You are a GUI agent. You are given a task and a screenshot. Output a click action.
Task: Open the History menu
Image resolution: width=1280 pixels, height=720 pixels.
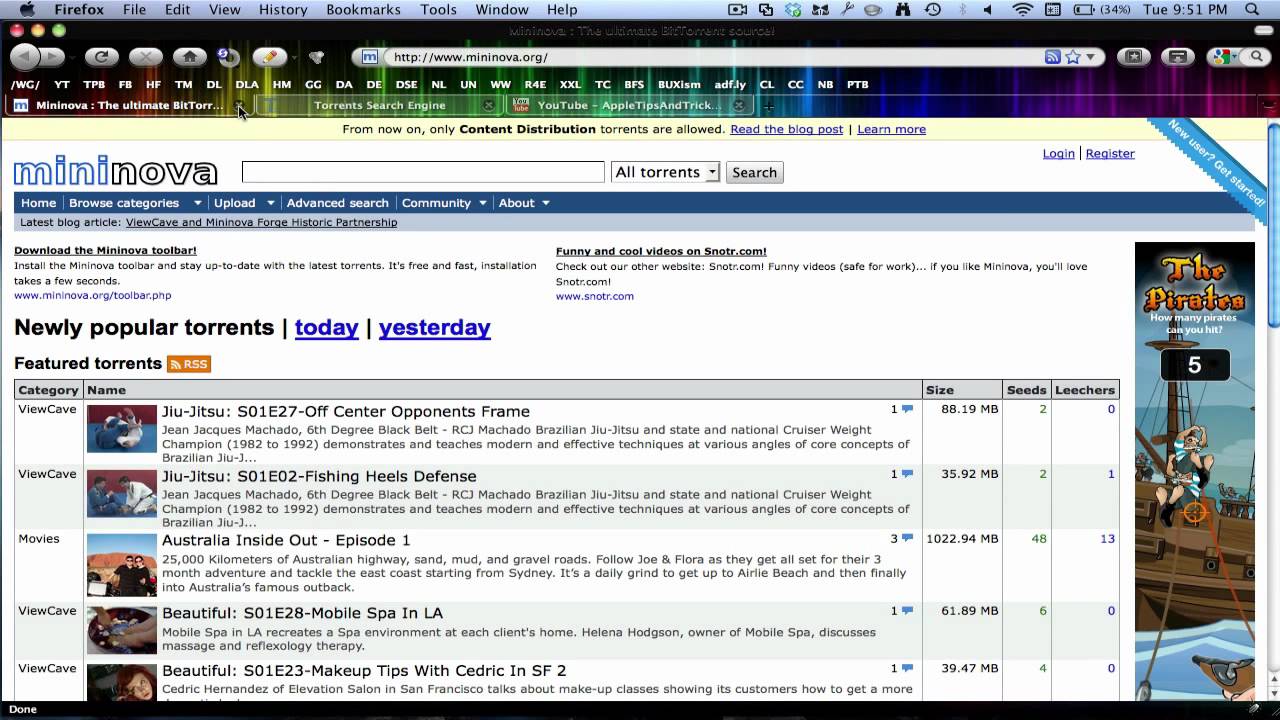282,10
